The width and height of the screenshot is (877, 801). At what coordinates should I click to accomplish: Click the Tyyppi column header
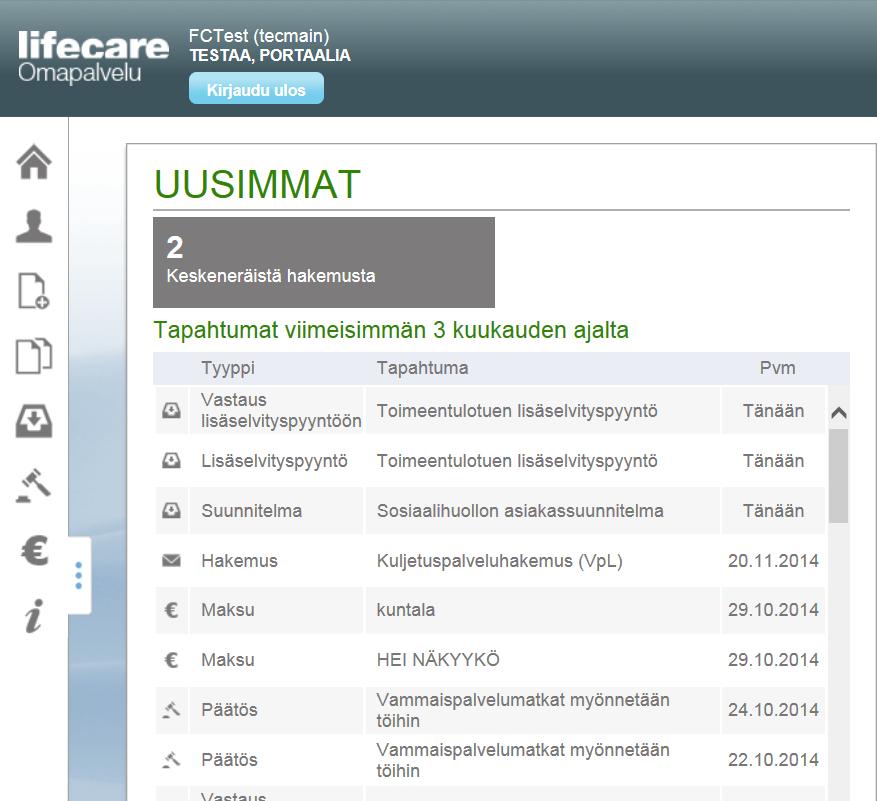228,368
